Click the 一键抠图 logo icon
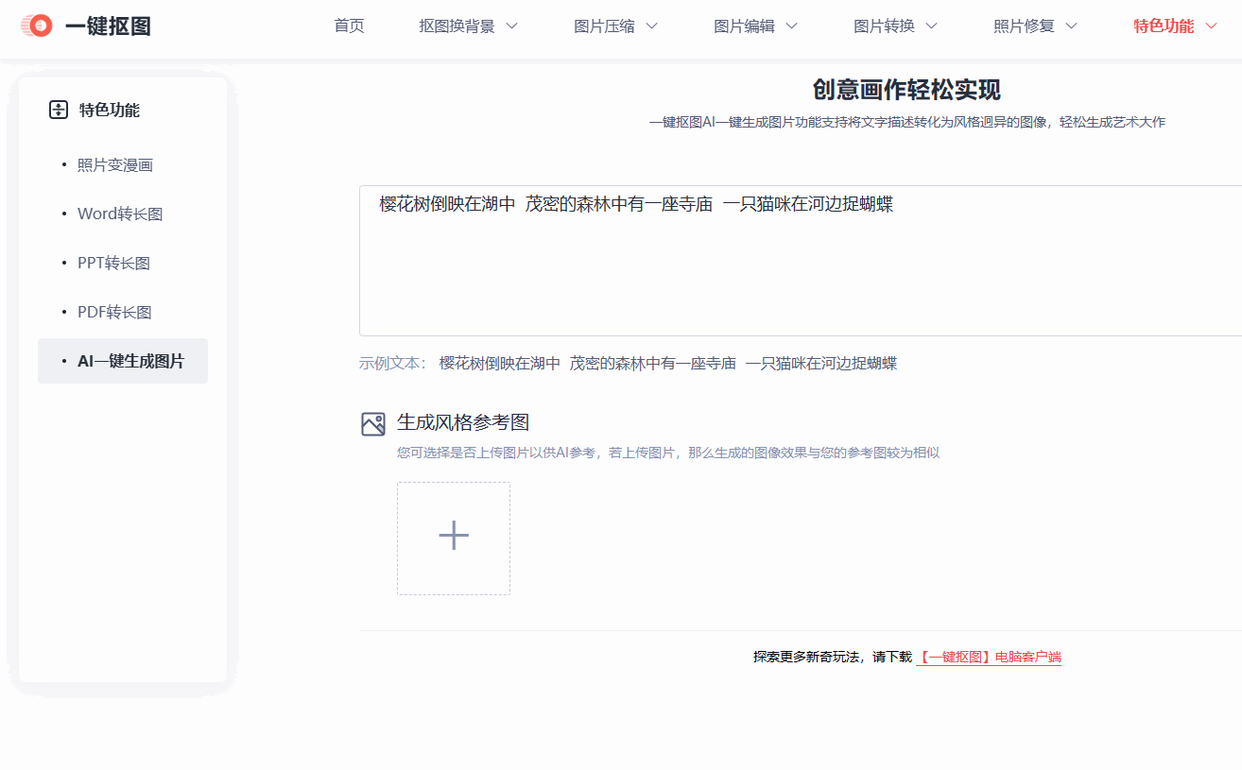Viewport: 1242px width, 770px height. pyautogui.click(x=37, y=26)
